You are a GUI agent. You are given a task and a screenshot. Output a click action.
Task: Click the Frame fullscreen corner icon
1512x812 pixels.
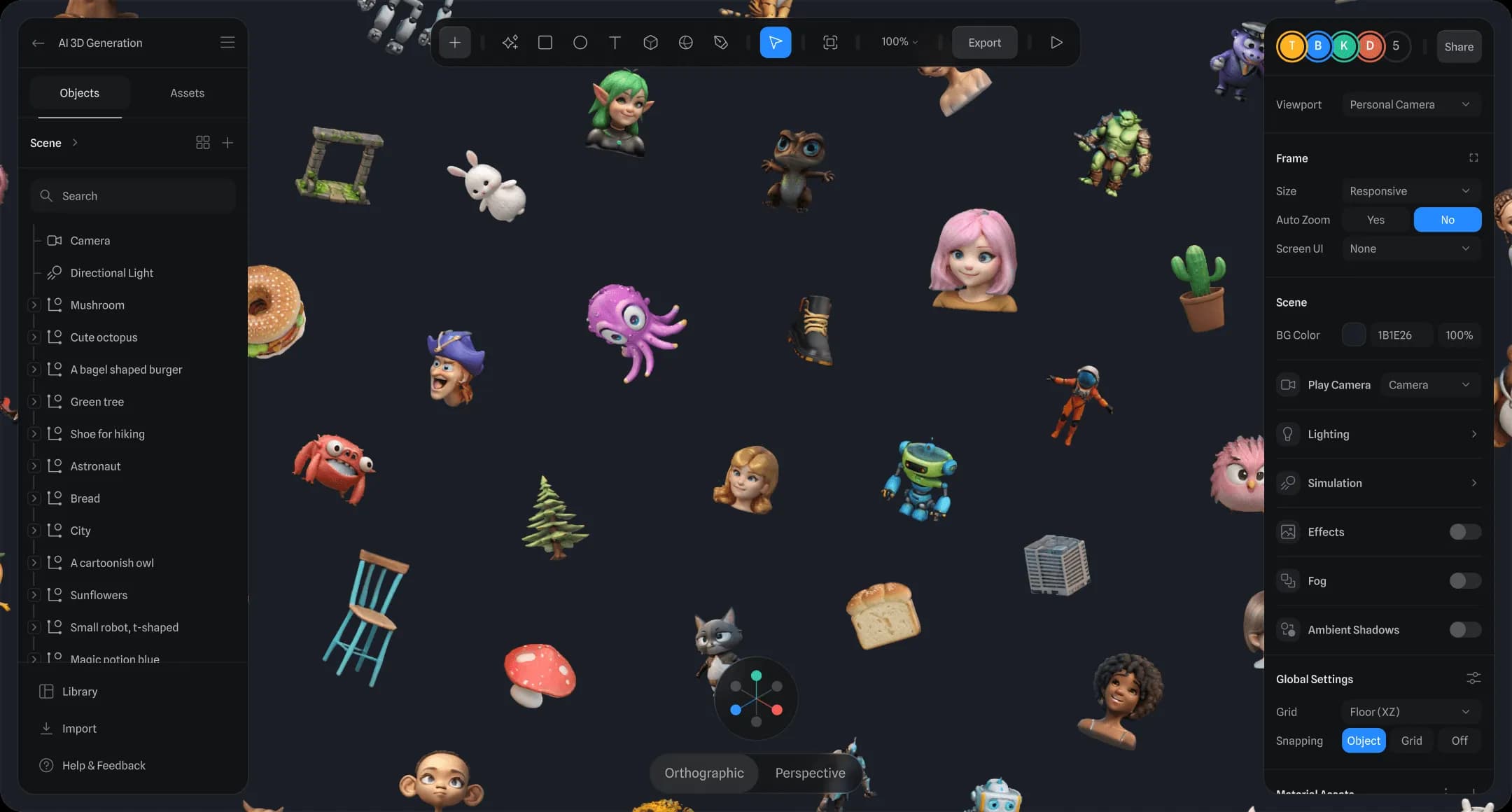1473,158
